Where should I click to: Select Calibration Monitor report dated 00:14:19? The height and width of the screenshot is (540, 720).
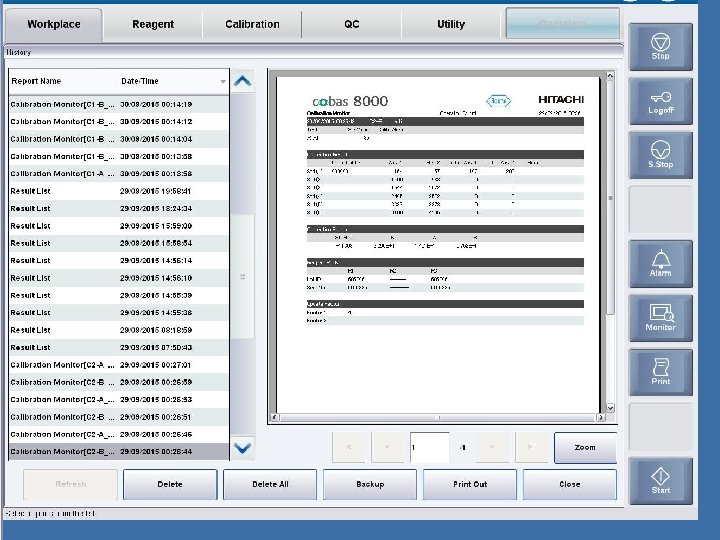pyautogui.click(x=118, y=105)
